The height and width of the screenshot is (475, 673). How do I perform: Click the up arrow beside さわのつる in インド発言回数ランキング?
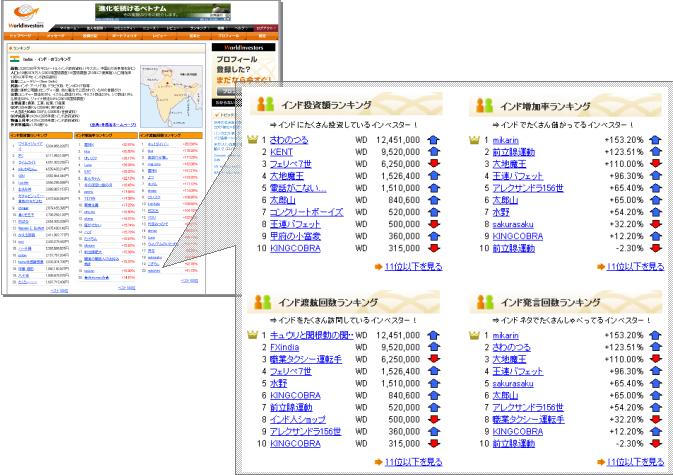pyautogui.click(x=655, y=347)
